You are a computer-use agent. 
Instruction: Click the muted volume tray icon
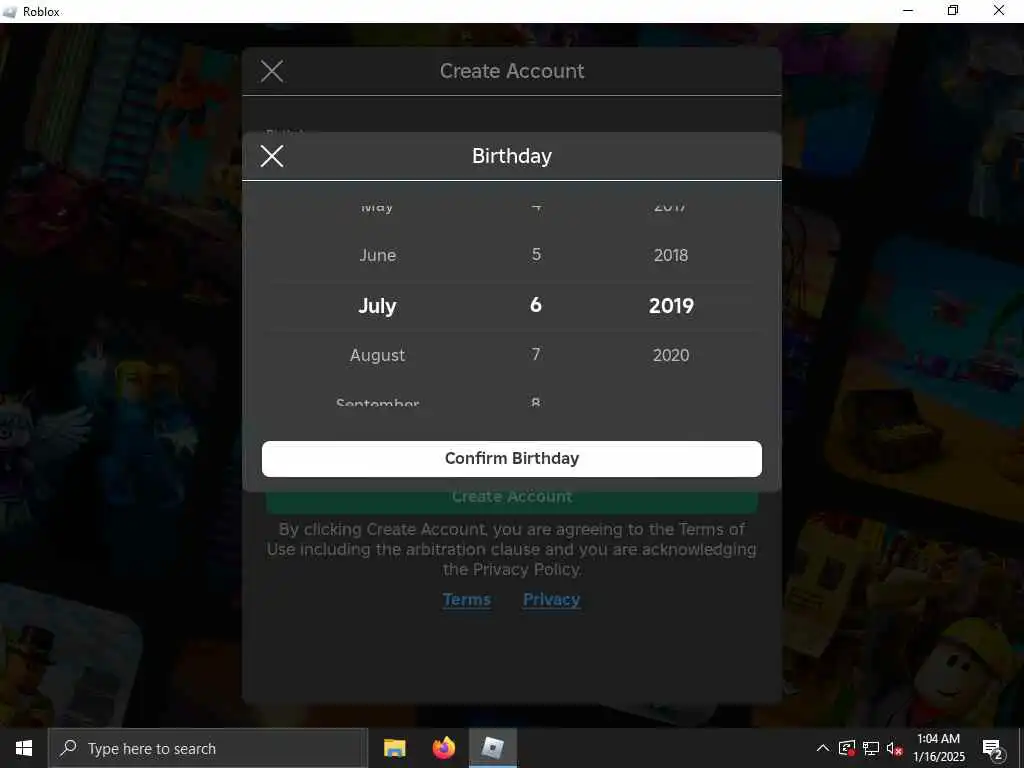[895, 748]
